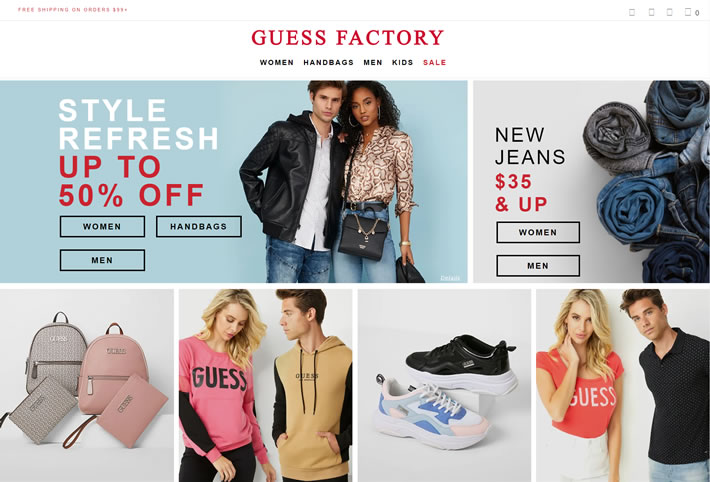Click the header icon just left of the bag icon

[669, 12]
